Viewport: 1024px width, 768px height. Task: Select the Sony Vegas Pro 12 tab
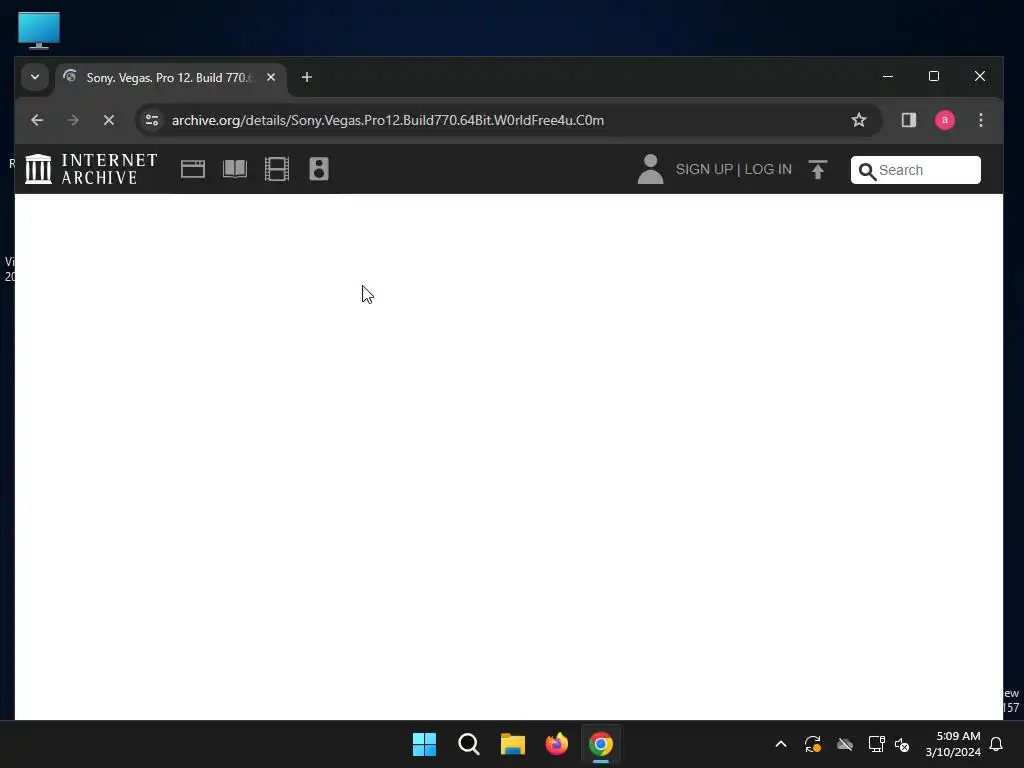click(170, 78)
